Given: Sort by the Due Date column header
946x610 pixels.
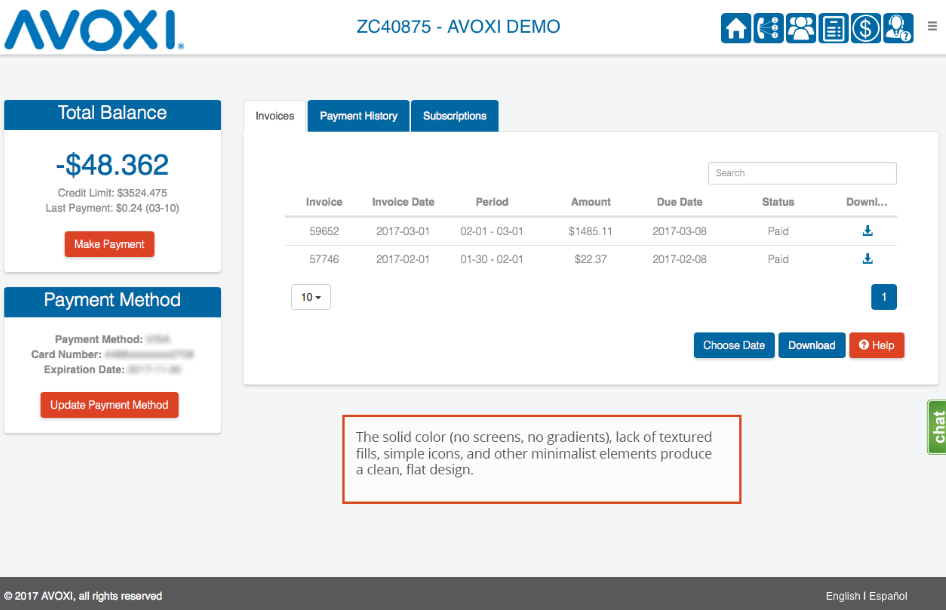Looking at the screenshot, I should point(679,202).
